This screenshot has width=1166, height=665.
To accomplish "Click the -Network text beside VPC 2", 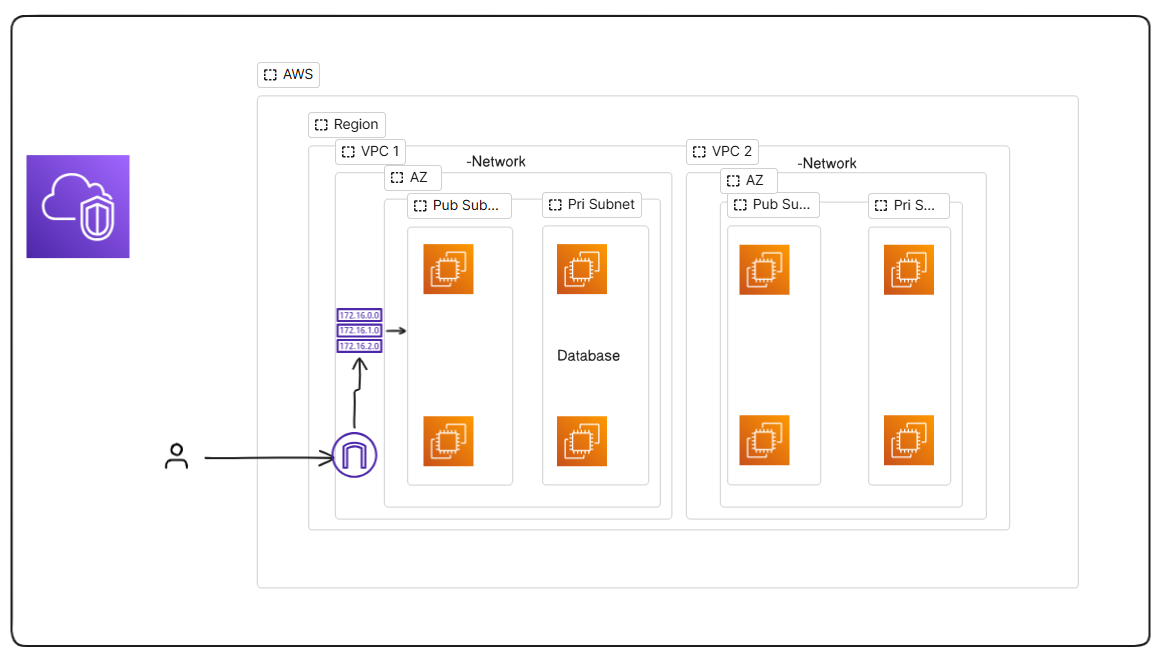I will point(827,163).
